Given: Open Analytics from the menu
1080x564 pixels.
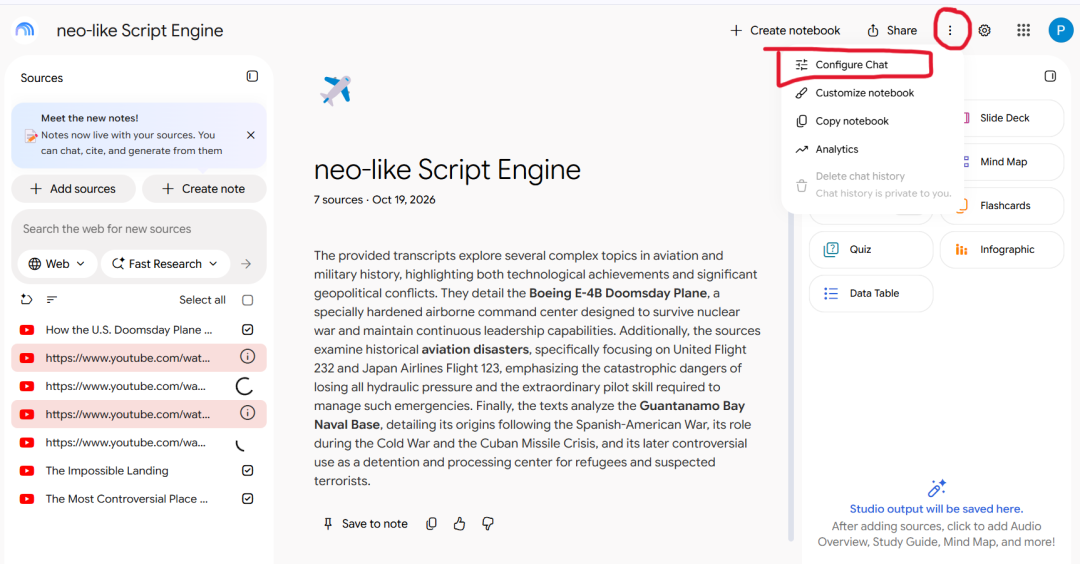Looking at the screenshot, I should tap(836, 149).
